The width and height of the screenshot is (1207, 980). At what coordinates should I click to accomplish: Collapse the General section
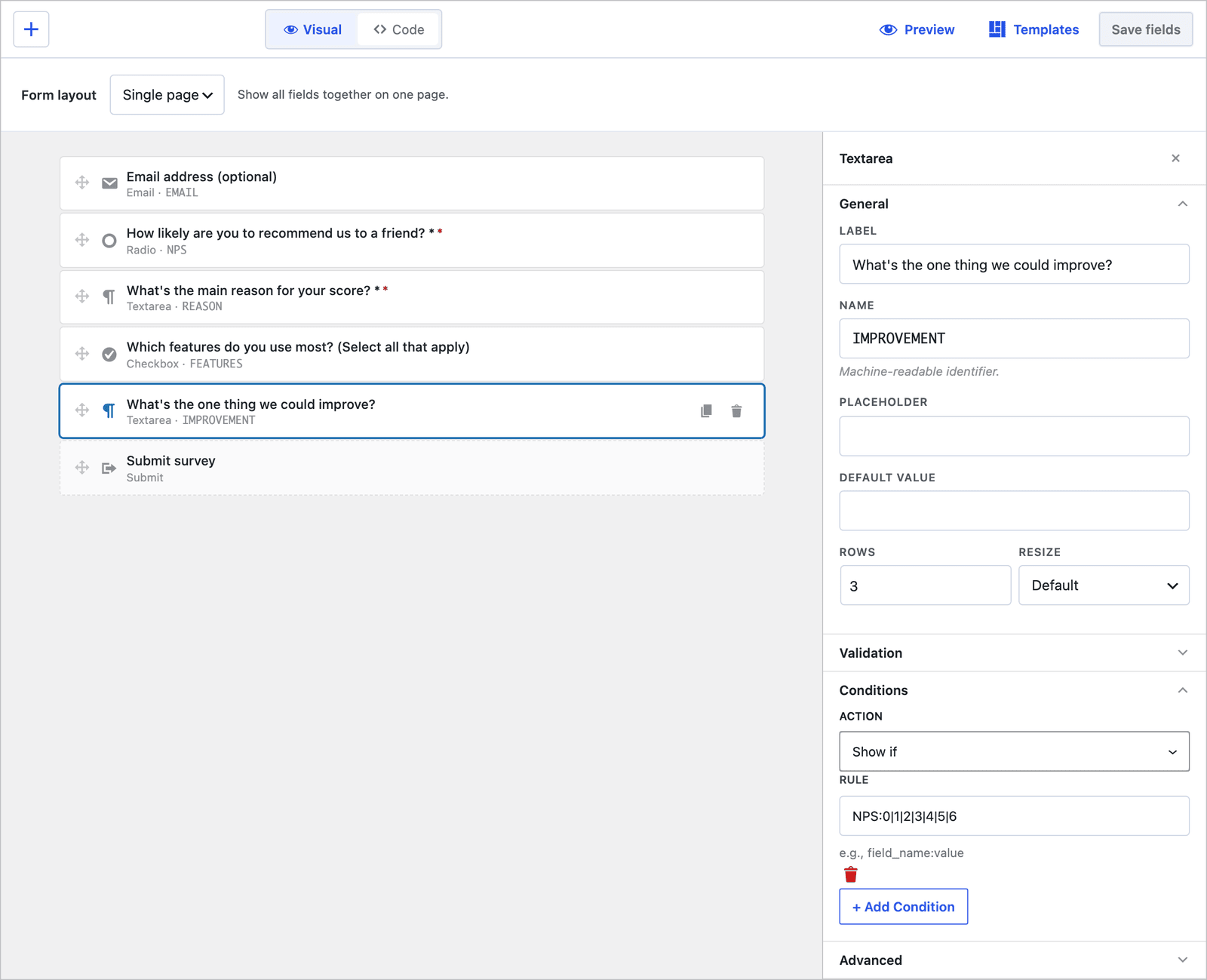click(x=1014, y=204)
